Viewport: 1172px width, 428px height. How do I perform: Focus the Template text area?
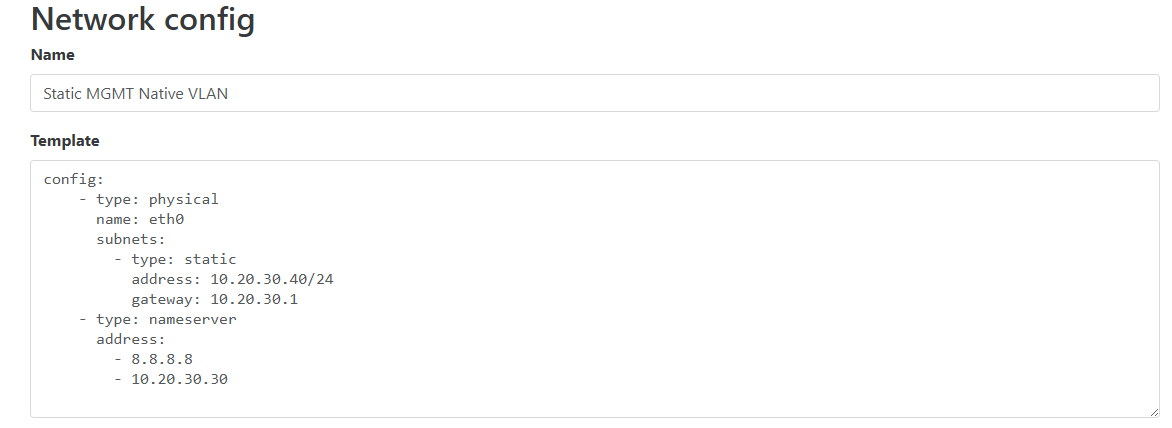(594, 289)
